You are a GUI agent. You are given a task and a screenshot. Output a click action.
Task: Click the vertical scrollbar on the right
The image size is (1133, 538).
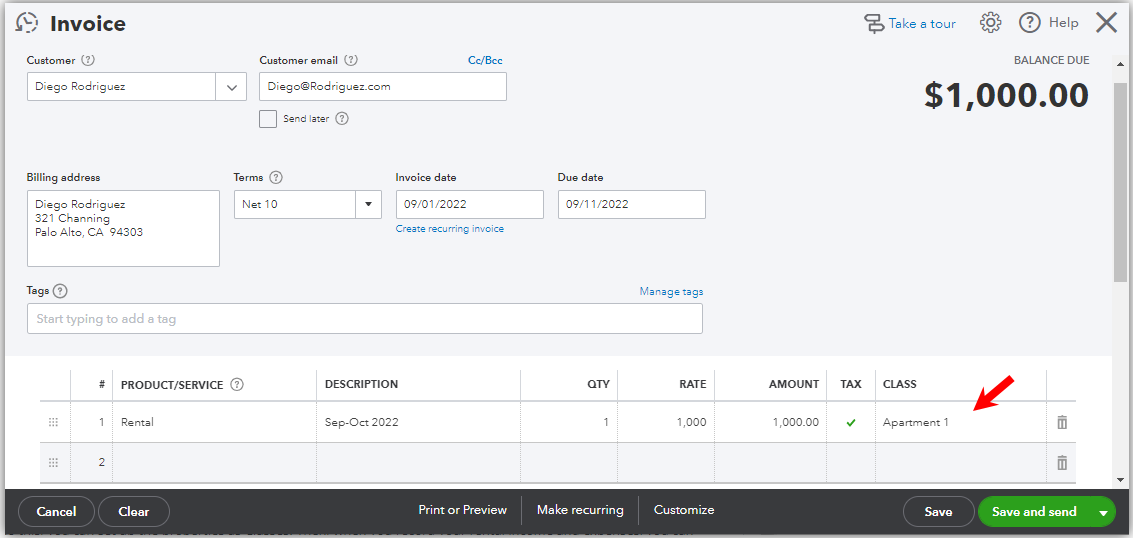click(1120, 180)
